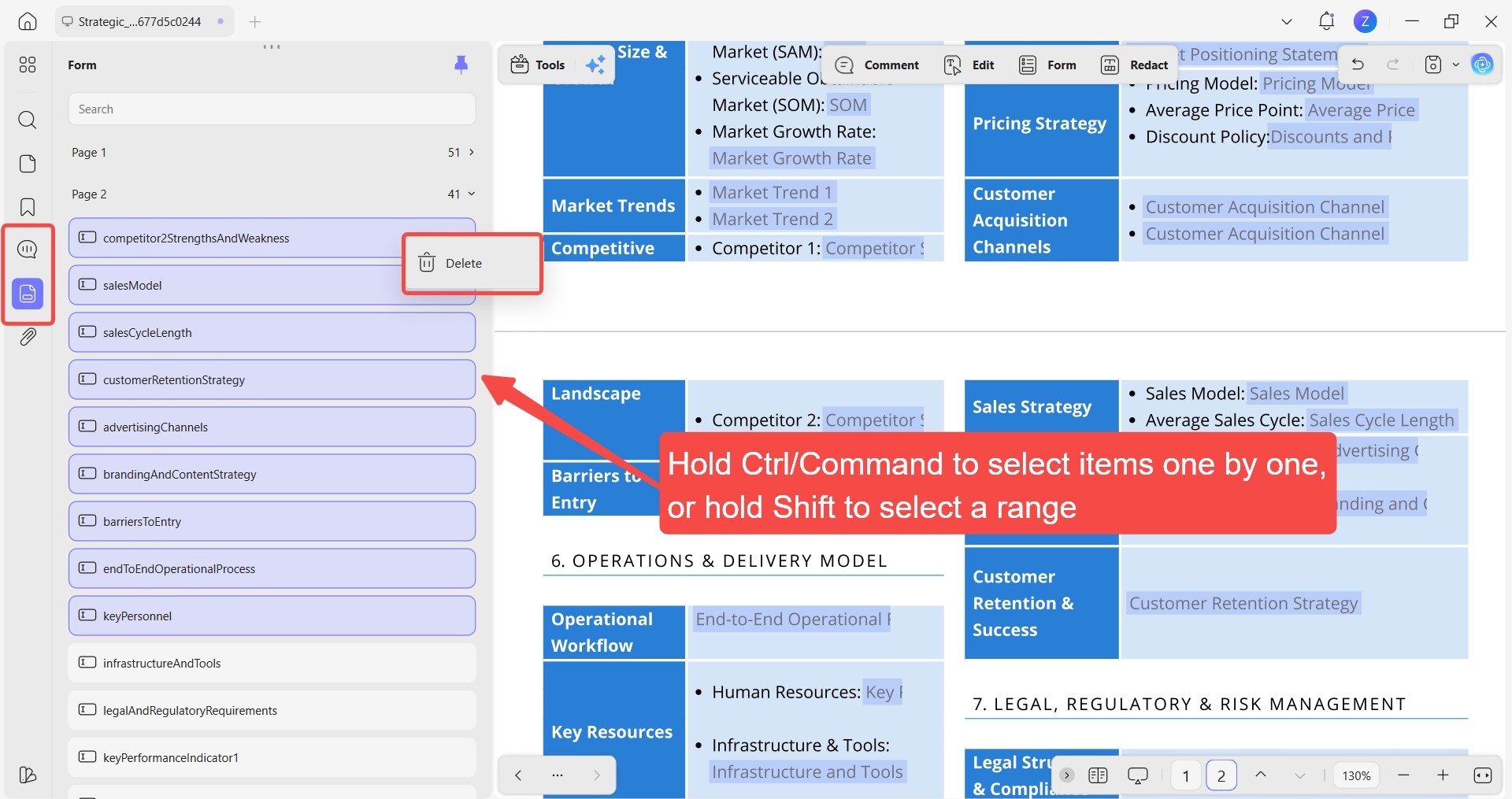Open the Home icon
This screenshot has width=1512, height=799.
tap(28, 21)
